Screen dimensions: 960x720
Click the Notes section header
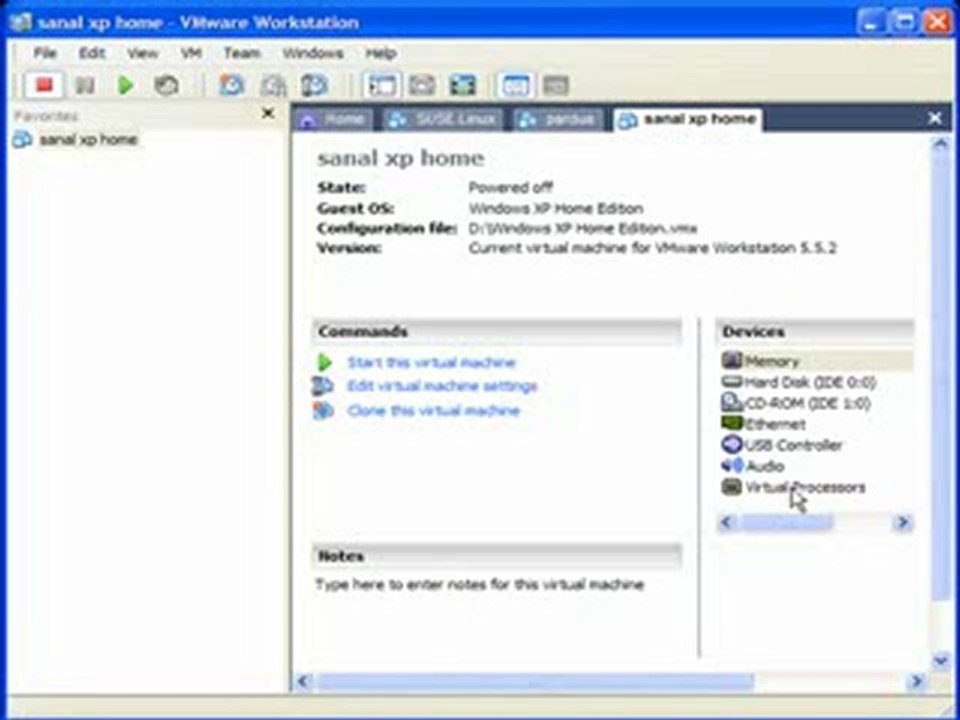tap(497, 556)
